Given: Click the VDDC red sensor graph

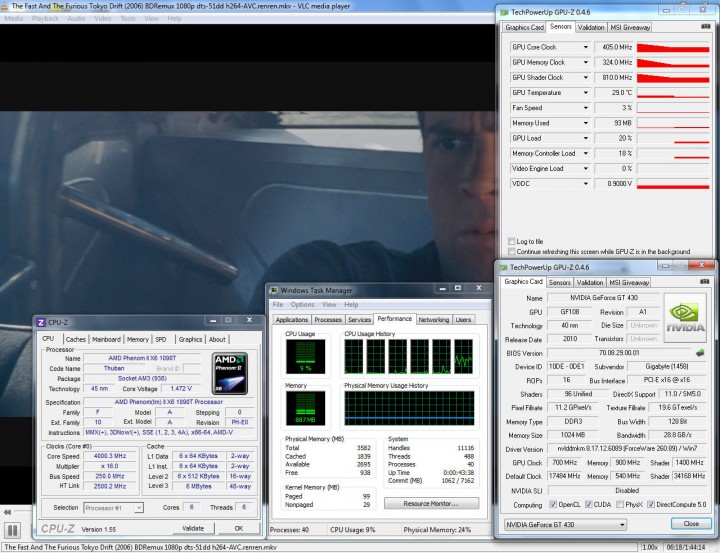Looking at the screenshot, I should (x=673, y=183).
